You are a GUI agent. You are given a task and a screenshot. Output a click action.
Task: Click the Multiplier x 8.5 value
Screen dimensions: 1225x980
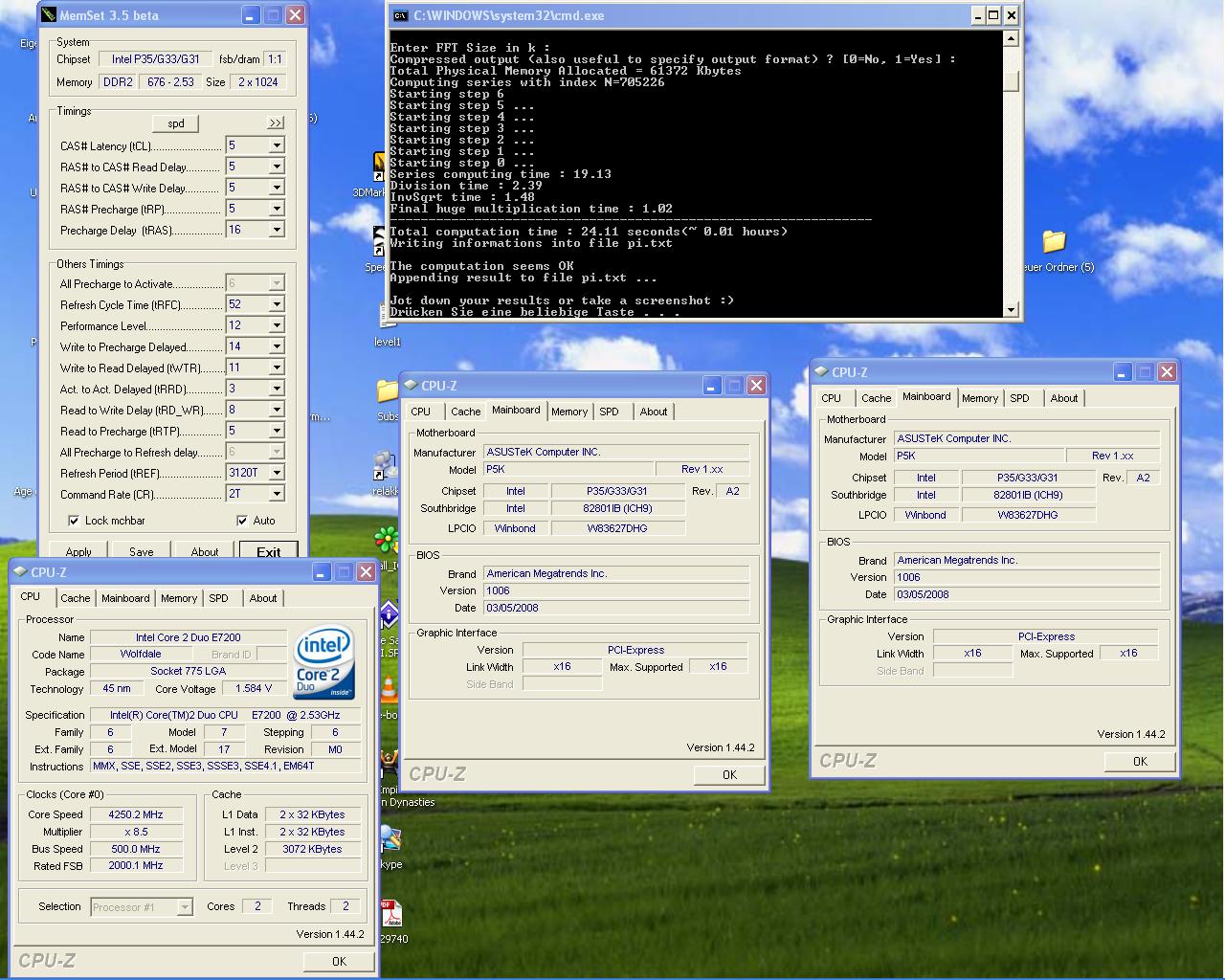[136, 832]
